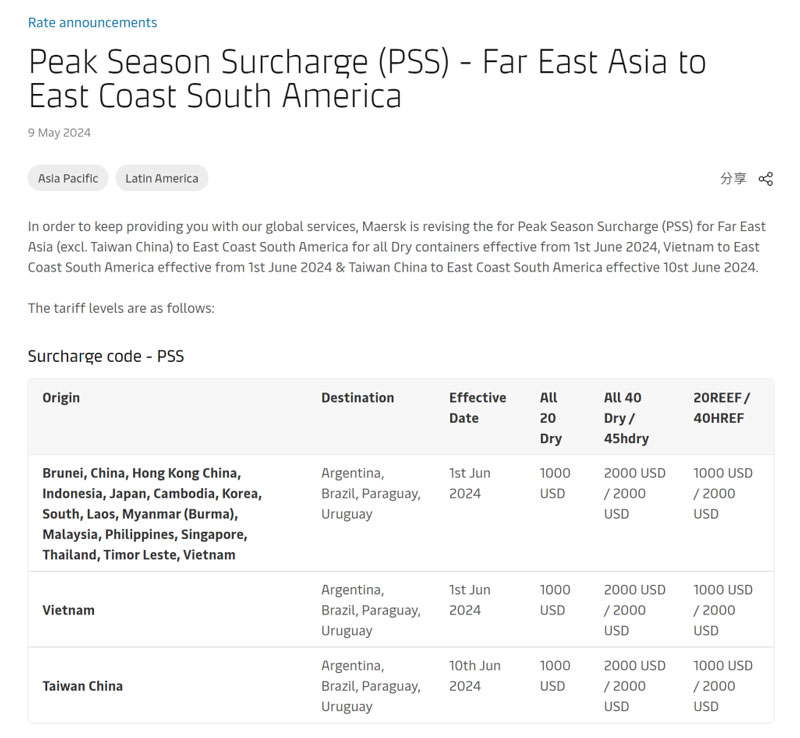Click the intro paragraph about Maersk revising PSS
The width and height of the screenshot is (800, 738).
[x=397, y=247]
